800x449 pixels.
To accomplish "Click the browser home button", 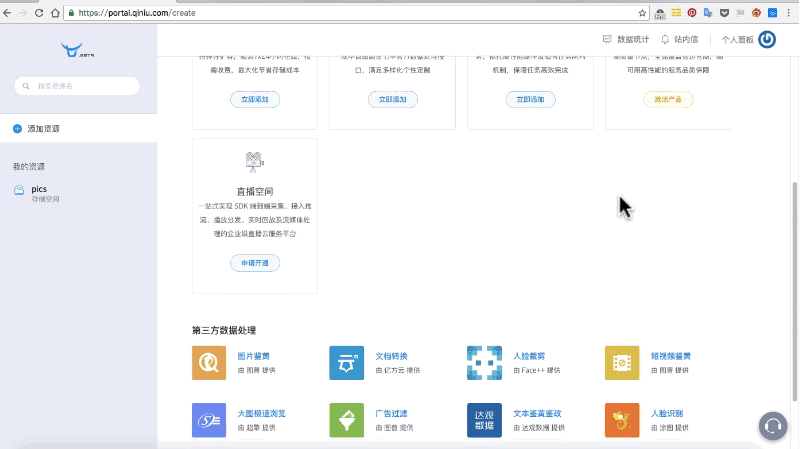I will [55, 13].
